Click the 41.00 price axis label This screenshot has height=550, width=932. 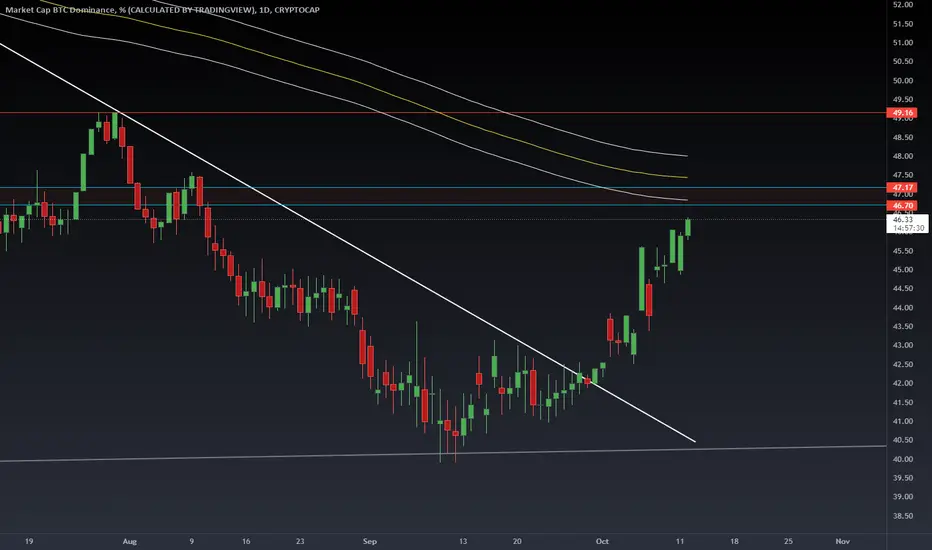[902, 422]
